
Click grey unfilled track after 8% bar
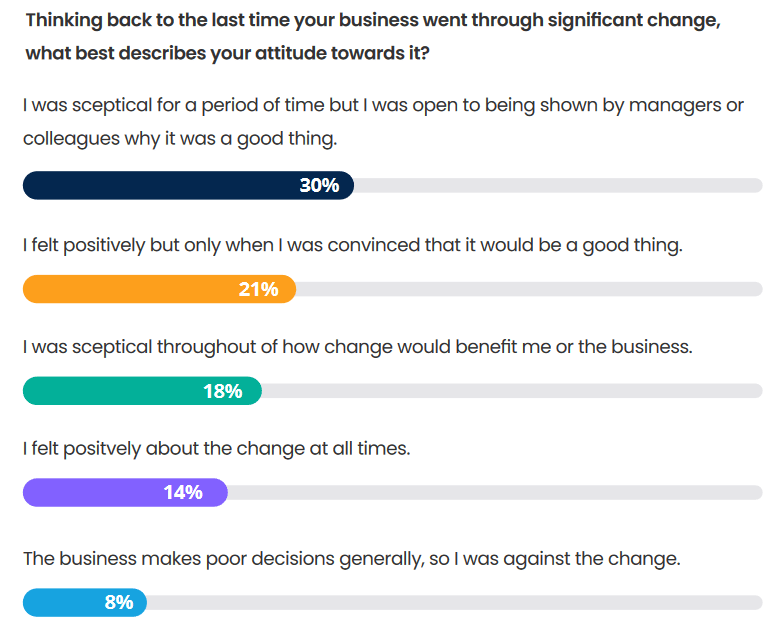click(x=453, y=603)
